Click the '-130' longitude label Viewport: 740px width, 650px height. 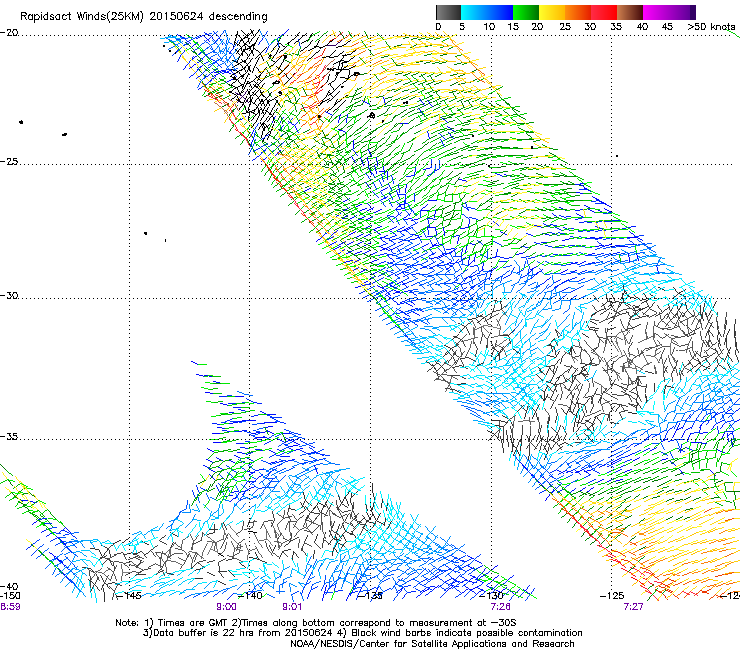point(491,596)
